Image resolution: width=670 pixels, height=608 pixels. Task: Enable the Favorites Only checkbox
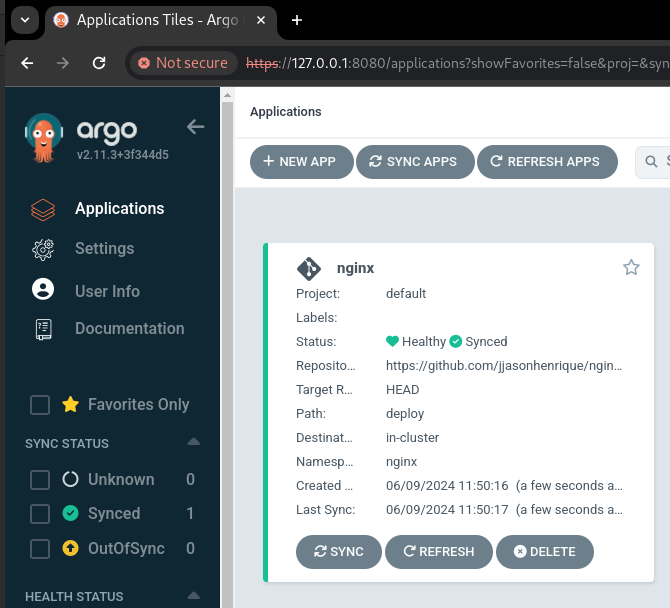[x=40, y=405]
